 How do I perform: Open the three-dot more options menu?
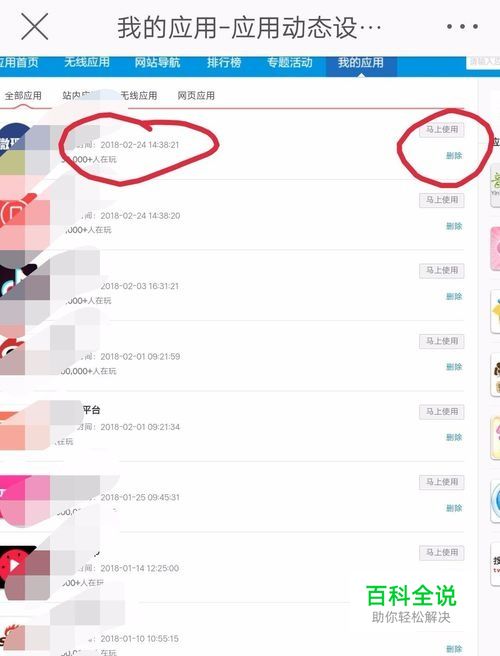pos(462,26)
